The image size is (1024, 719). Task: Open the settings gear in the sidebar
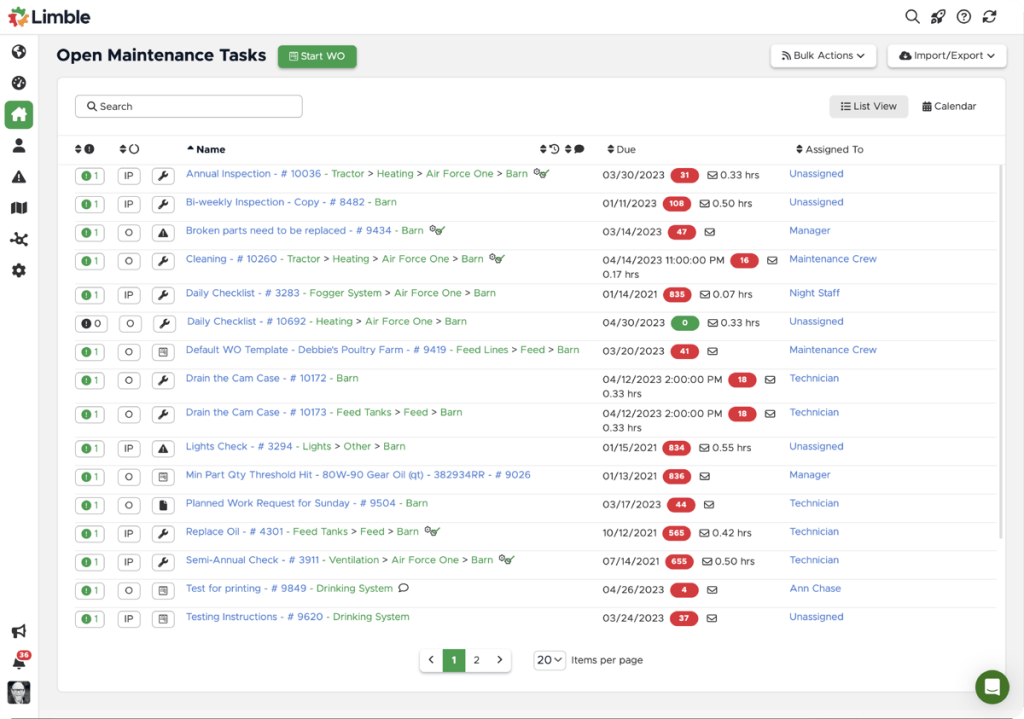pos(18,270)
